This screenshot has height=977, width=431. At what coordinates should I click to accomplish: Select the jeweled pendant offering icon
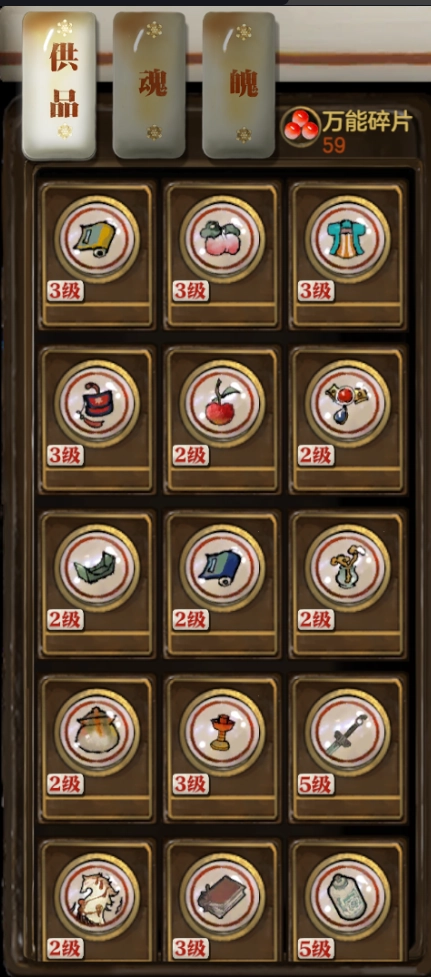click(347, 402)
